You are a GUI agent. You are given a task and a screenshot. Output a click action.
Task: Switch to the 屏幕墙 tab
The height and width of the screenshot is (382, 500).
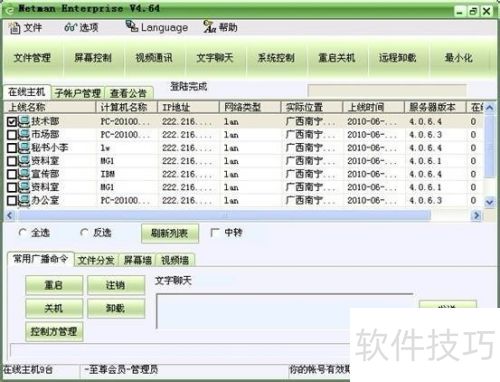click(x=137, y=260)
